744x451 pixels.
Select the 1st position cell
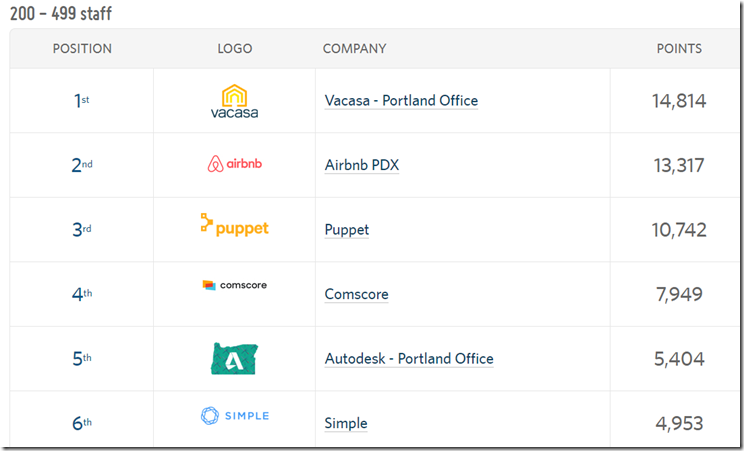[82, 101]
